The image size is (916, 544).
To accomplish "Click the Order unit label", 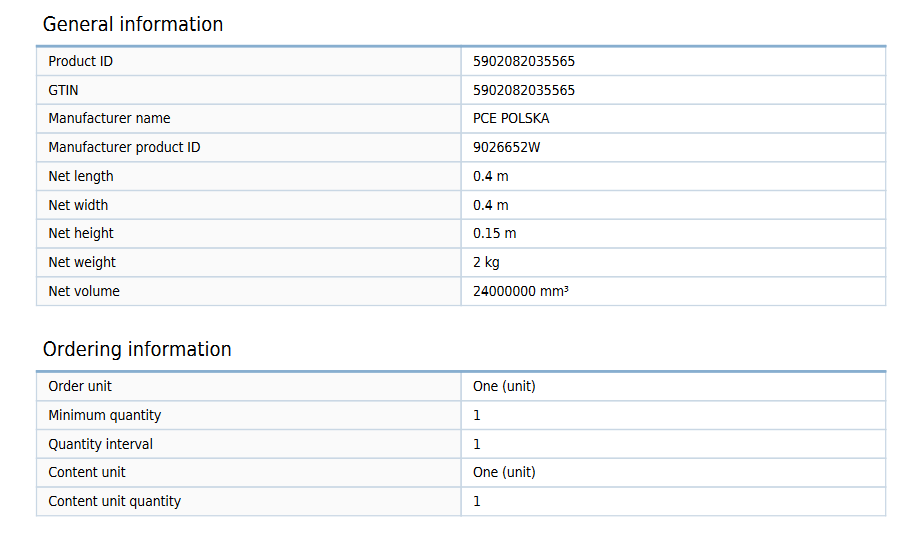I will (x=79, y=386).
